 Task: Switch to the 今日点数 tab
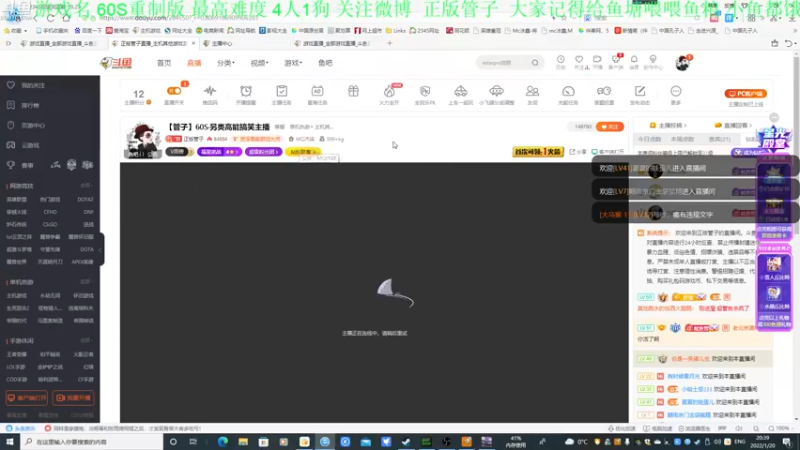649,139
